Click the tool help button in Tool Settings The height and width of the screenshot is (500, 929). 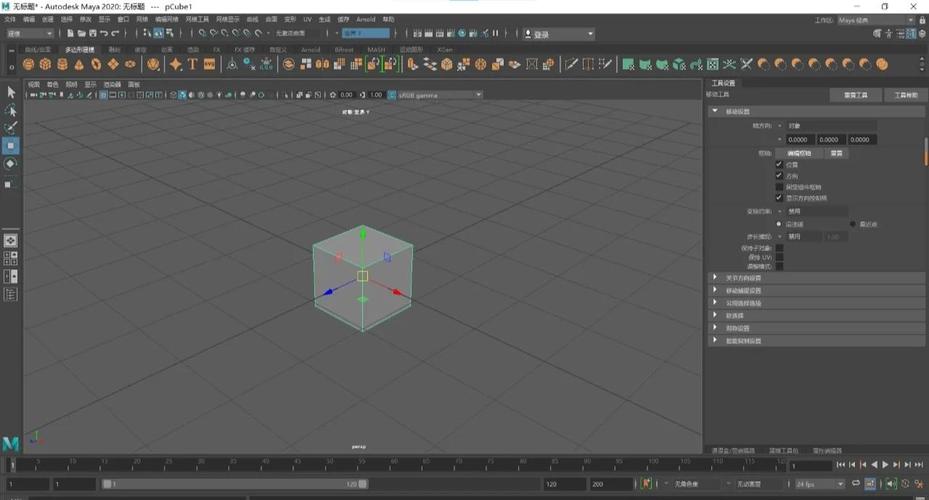coord(904,95)
